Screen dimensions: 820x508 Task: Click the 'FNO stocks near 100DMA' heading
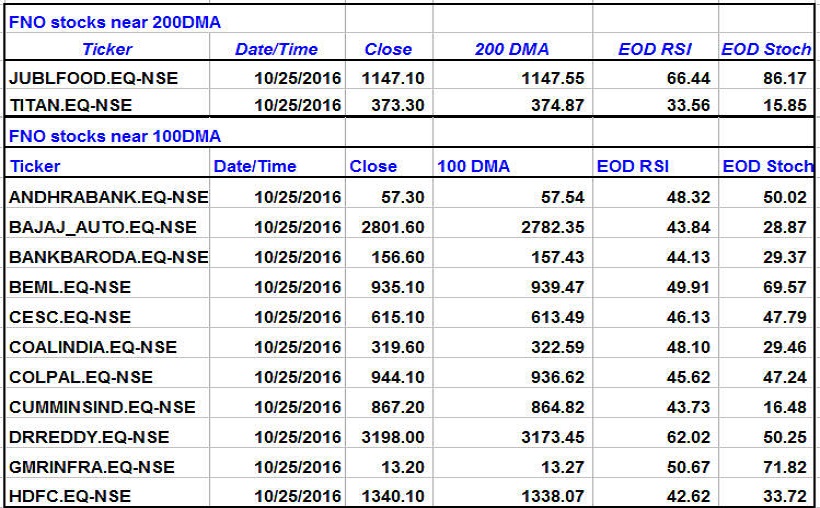pos(114,136)
